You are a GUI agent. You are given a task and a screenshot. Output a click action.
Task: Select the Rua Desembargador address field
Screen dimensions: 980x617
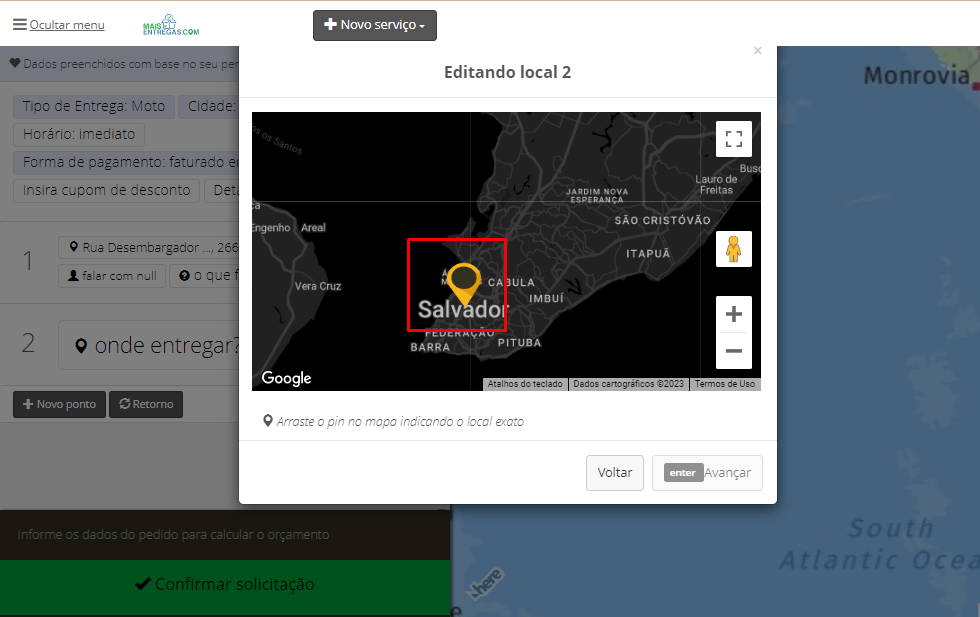point(149,248)
